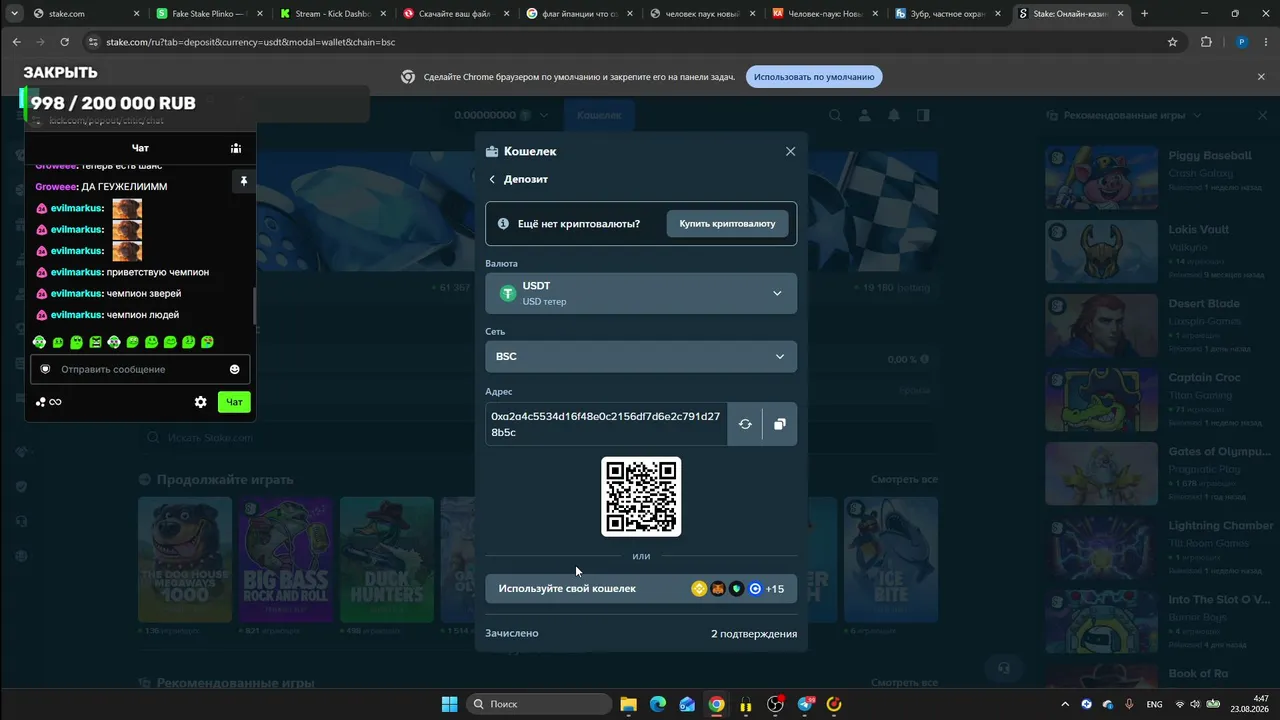This screenshot has height=720, width=1280.
Task: Open the Captain Croc game thumbnail
Action: pyautogui.click(x=1101, y=400)
